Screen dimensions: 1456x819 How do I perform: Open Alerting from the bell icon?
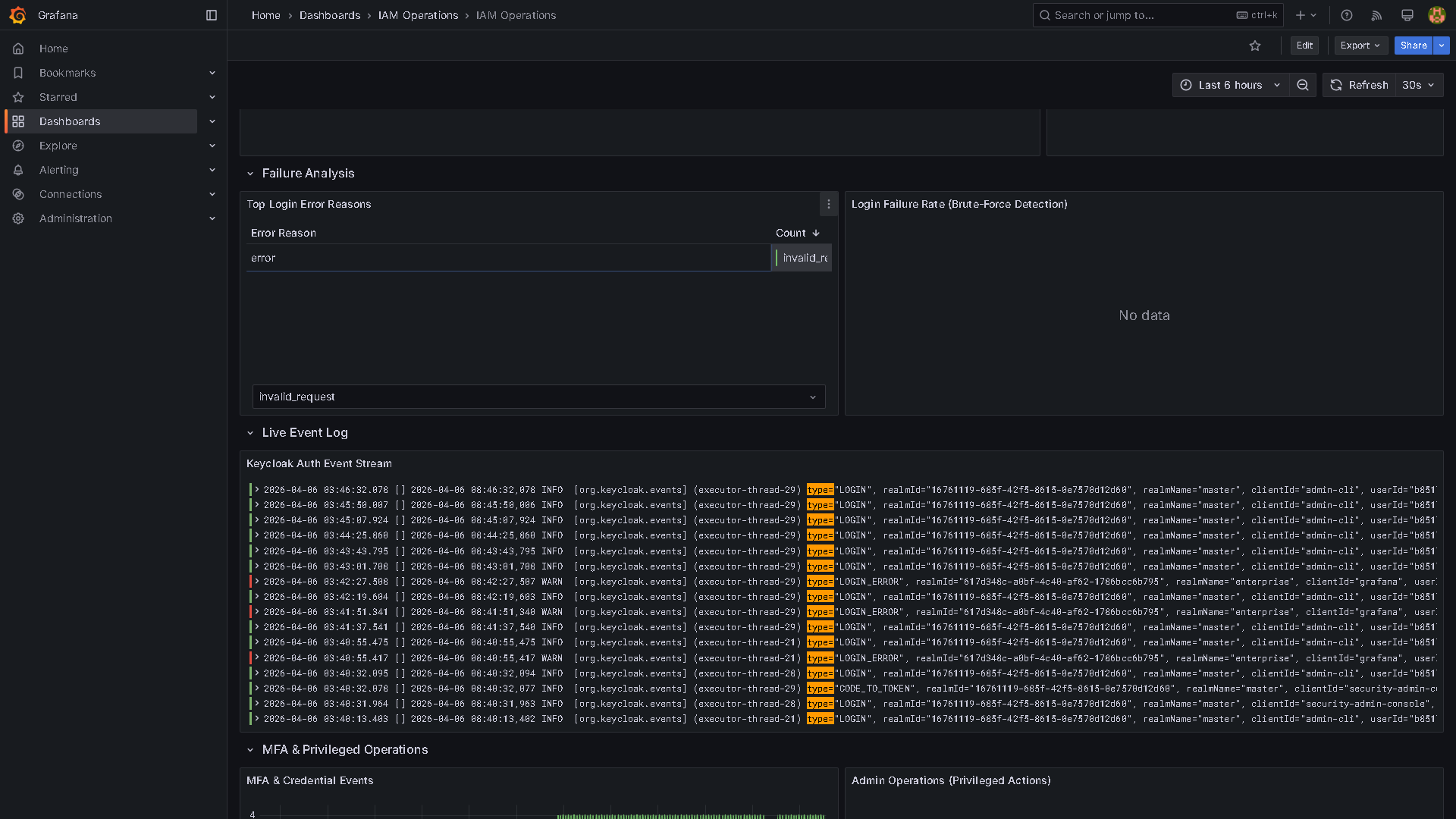click(18, 170)
